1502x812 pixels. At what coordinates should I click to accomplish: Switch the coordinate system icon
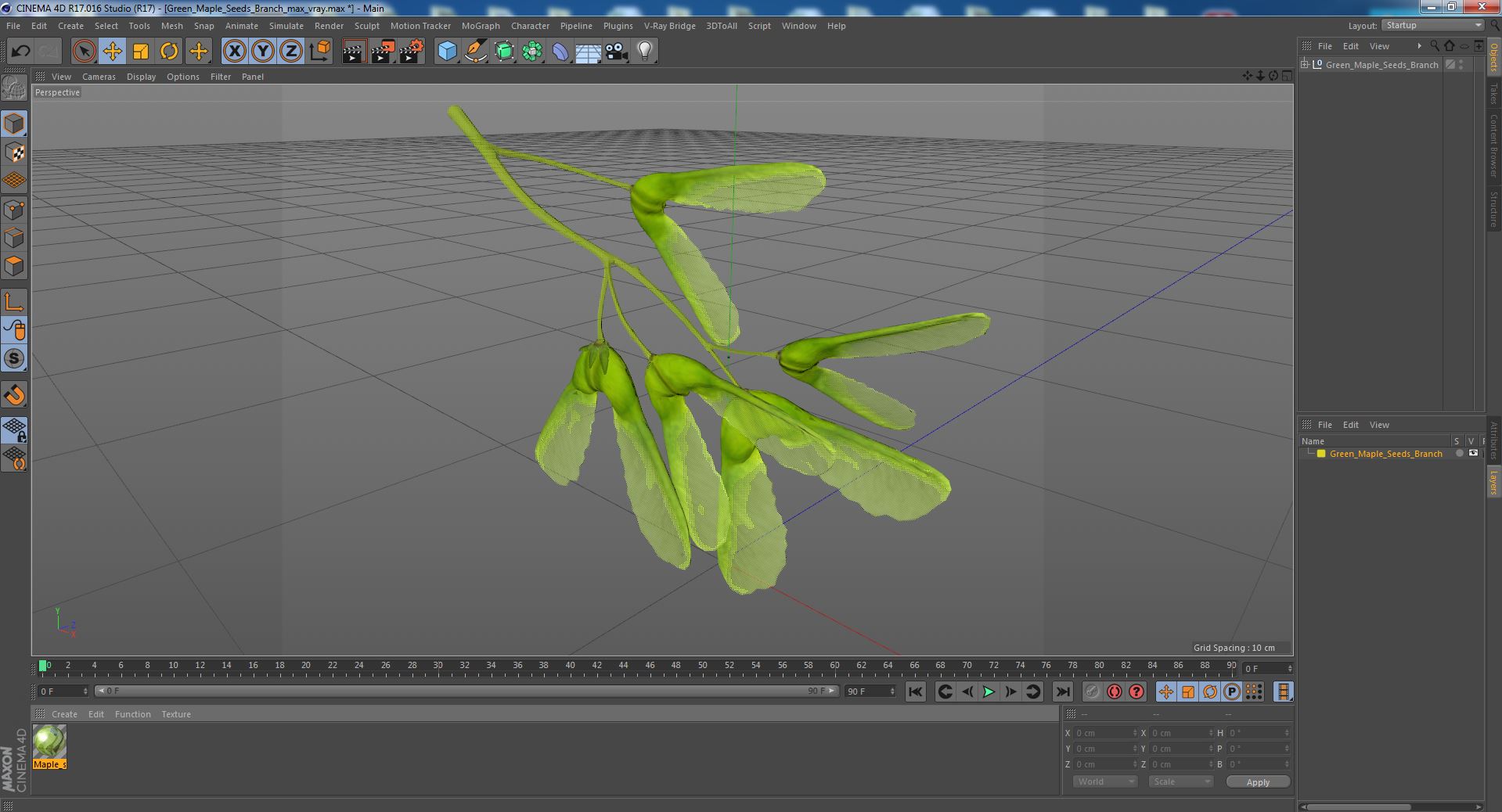[x=319, y=52]
